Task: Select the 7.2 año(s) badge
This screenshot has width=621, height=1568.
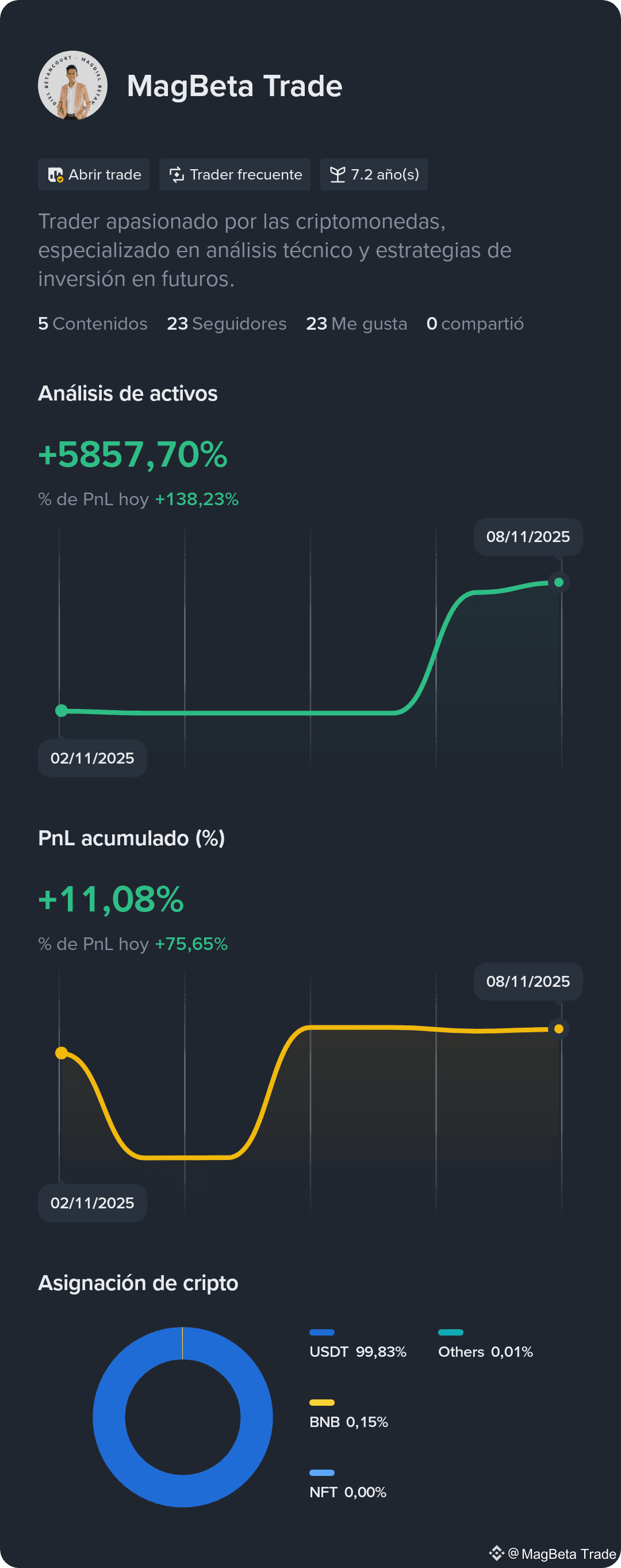Action: 373,175
